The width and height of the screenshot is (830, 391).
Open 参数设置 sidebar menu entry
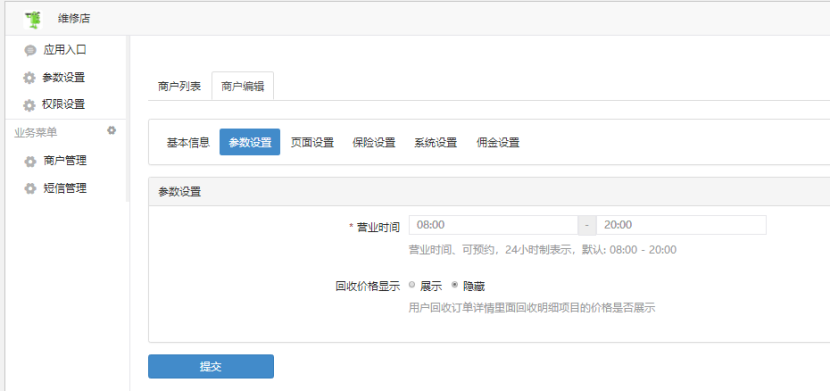pyautogui.click(x=65, y=77)
